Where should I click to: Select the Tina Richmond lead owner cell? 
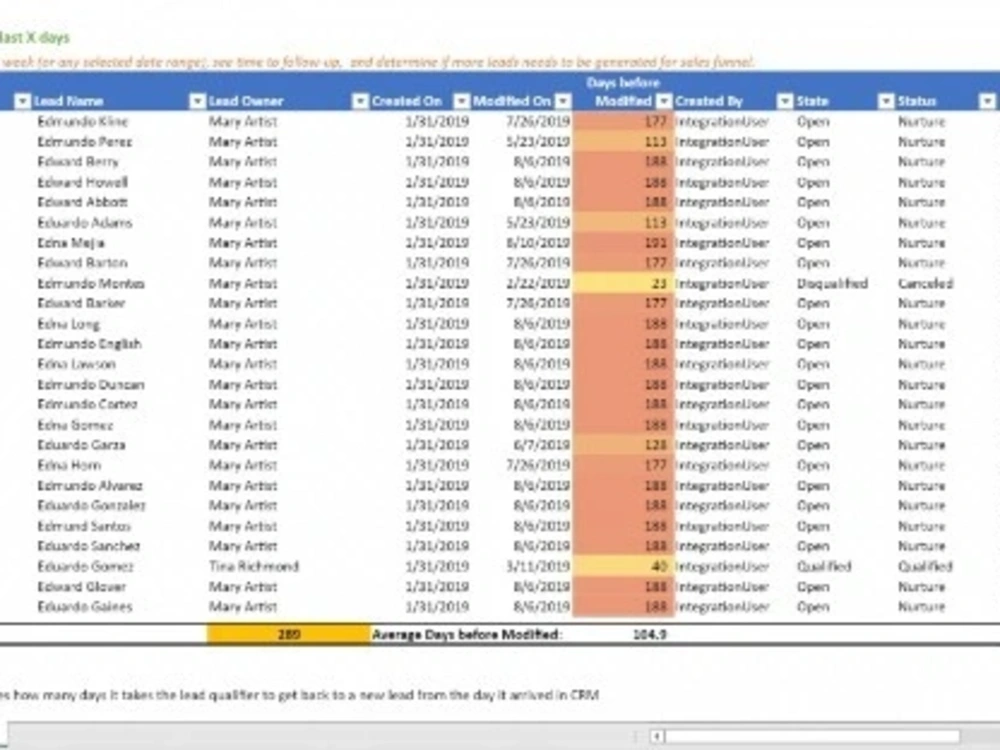point(253,566)
